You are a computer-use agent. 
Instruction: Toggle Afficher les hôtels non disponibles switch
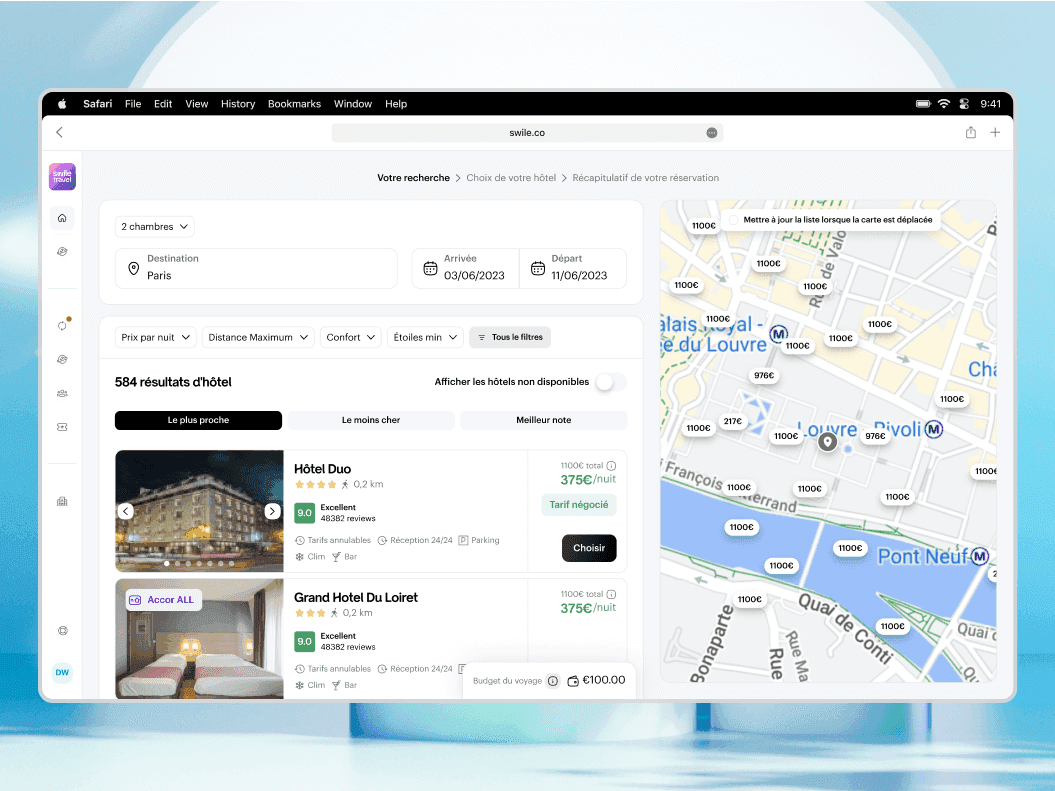pos(610,382)
